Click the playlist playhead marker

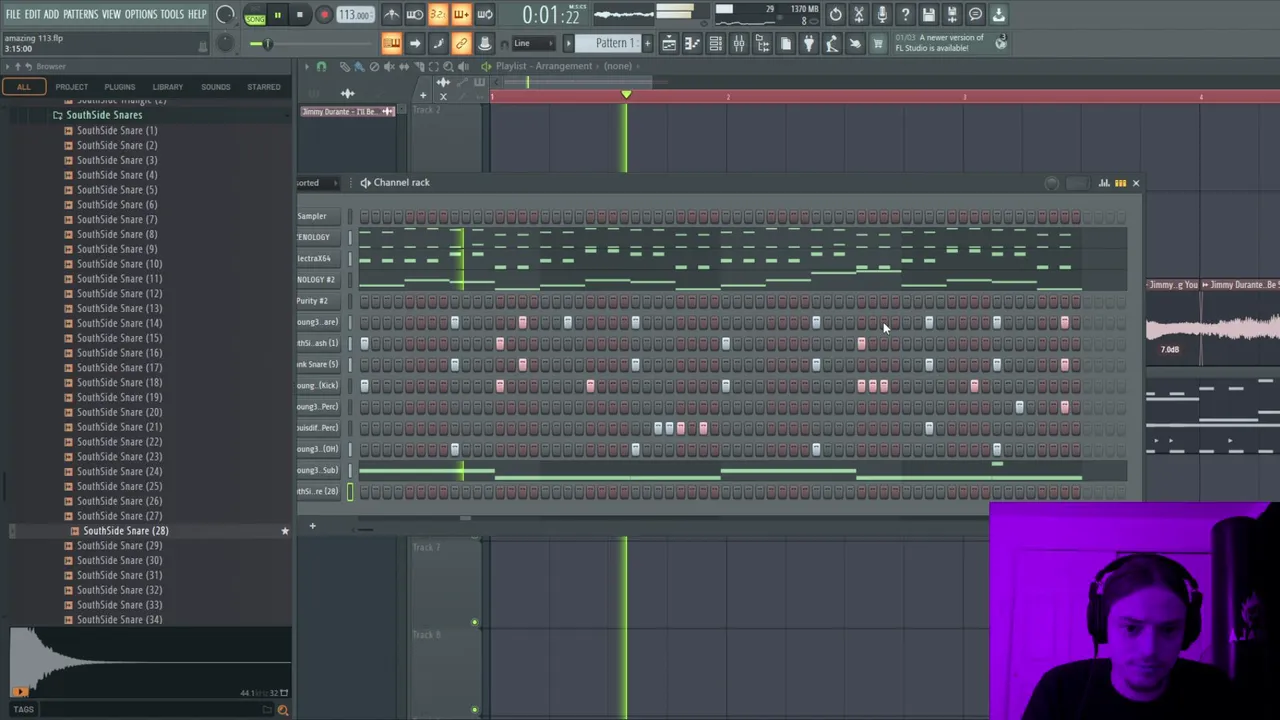click(x=626, y=95)
